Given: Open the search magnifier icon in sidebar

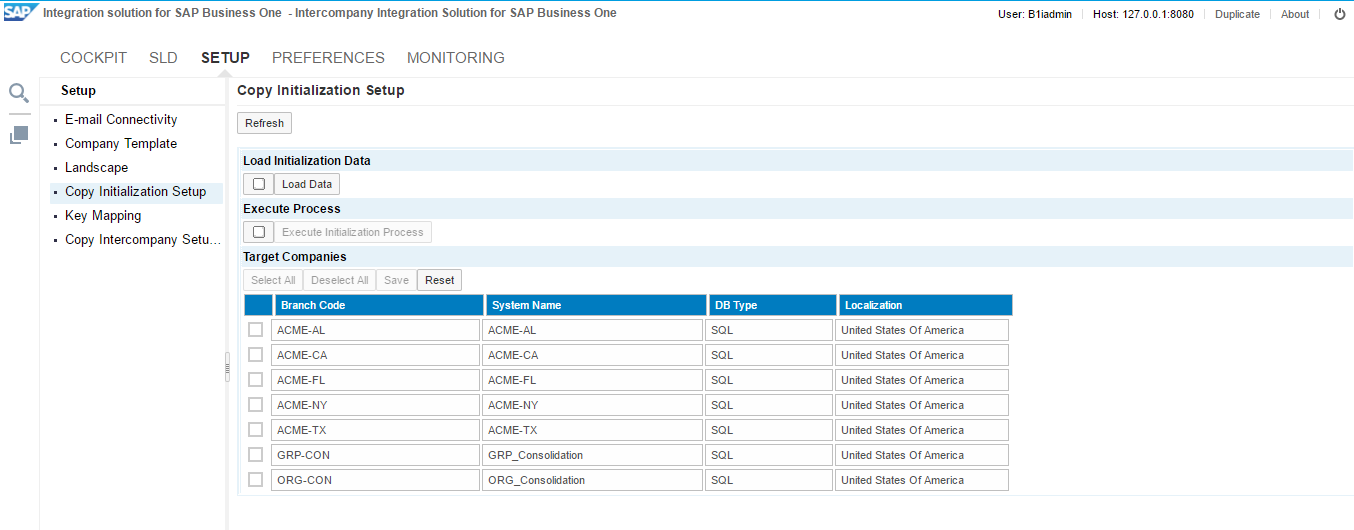Looking at the screenshot, I should pos(19,93).
